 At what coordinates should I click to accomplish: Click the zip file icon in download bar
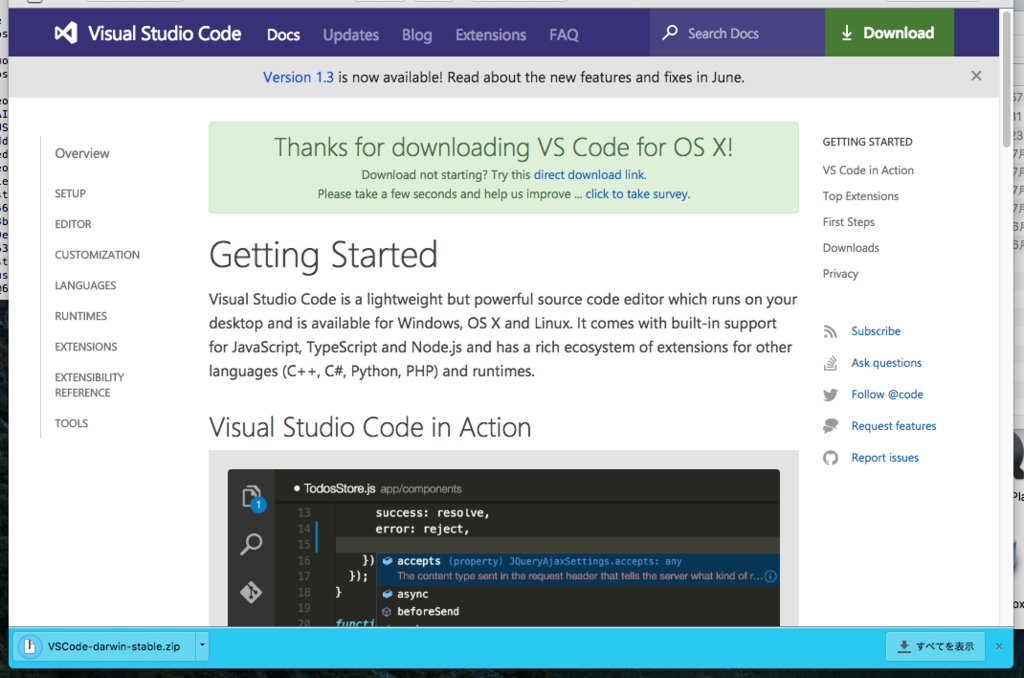[x=29, y=647]
